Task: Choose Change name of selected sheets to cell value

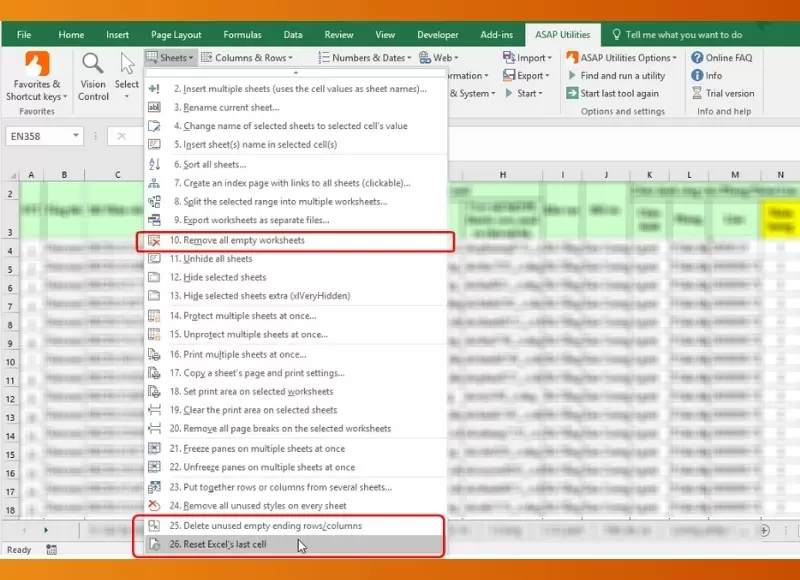Action: click(295, 125)
